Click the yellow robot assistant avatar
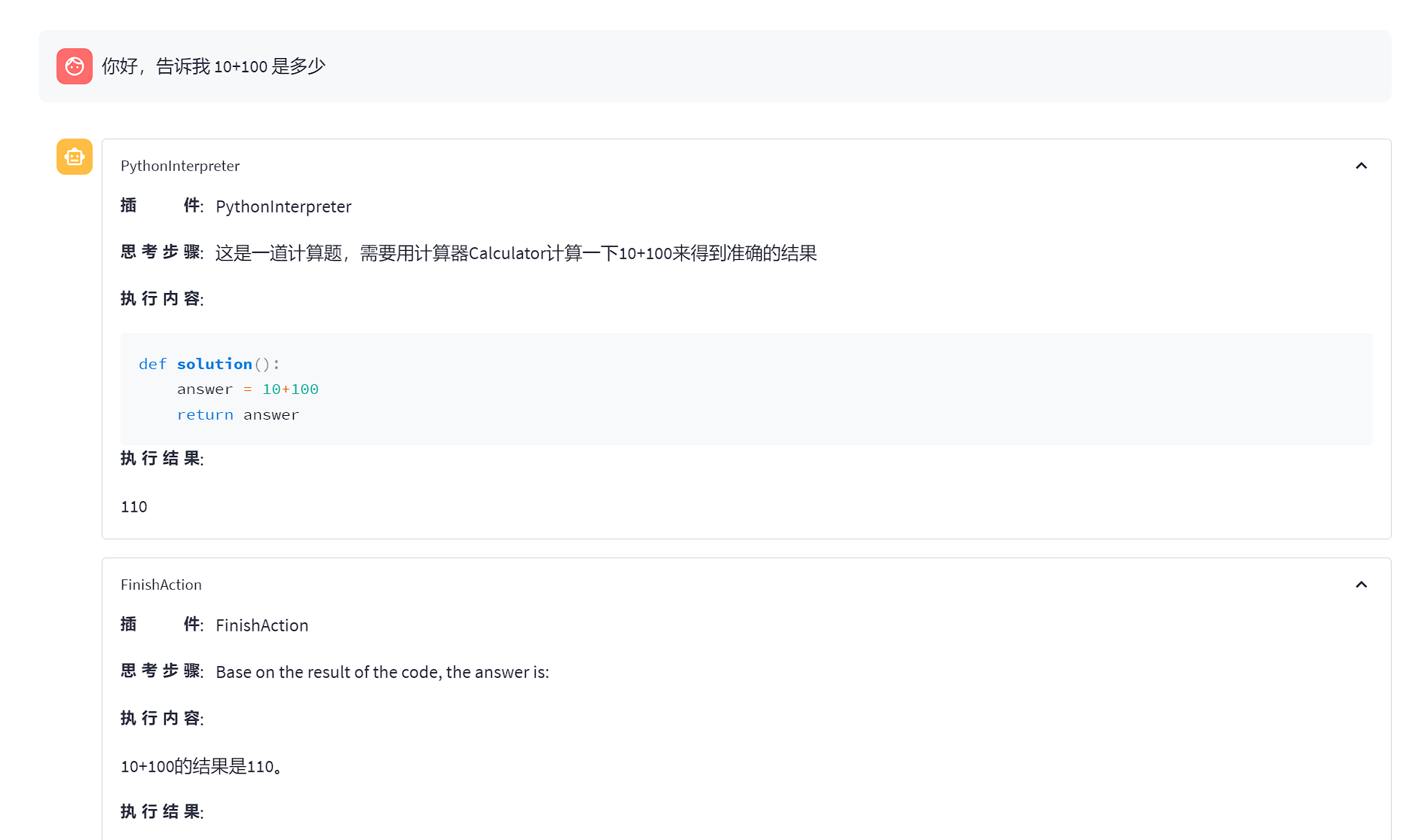The width and height of the screenshot is (1412, 840). (x=74, y=157)
